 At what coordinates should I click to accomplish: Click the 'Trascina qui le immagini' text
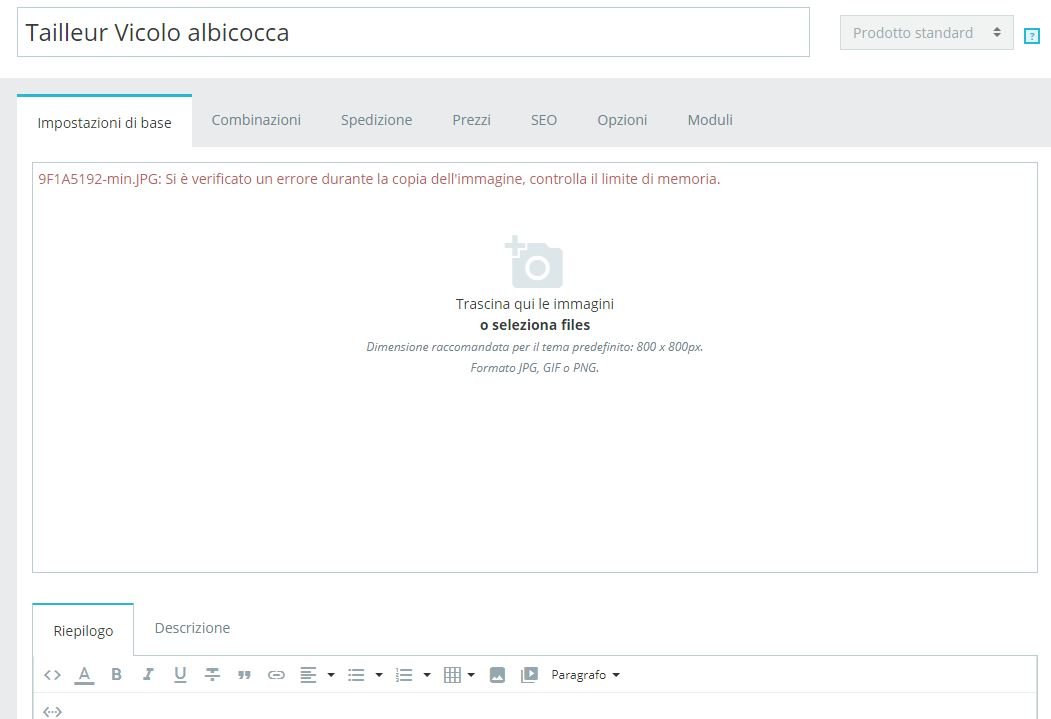click(535, 304)
